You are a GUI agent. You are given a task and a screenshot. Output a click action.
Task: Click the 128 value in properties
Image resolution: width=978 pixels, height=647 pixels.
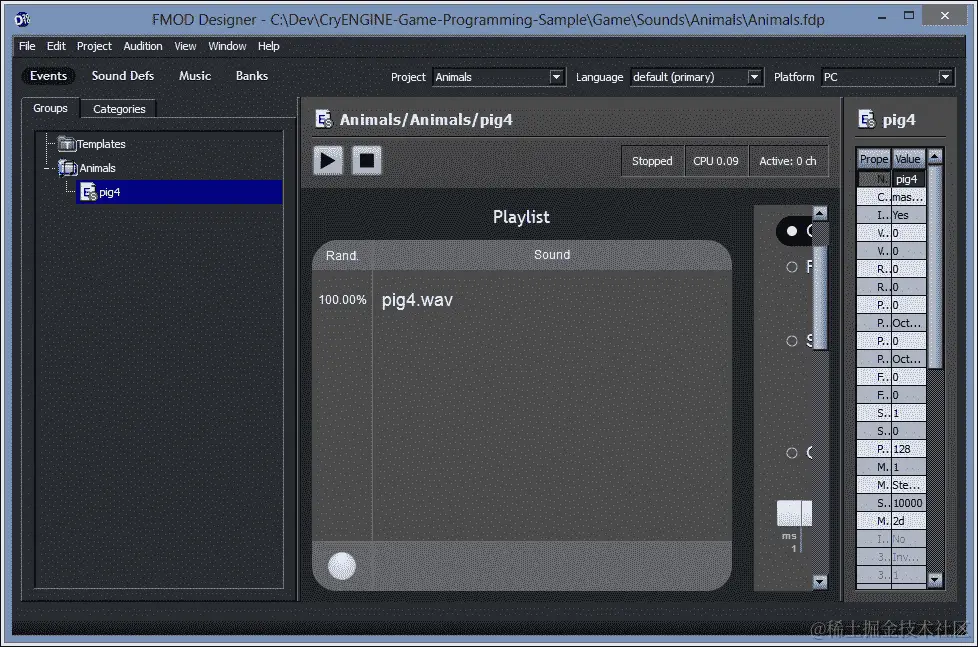click(908, 449)
